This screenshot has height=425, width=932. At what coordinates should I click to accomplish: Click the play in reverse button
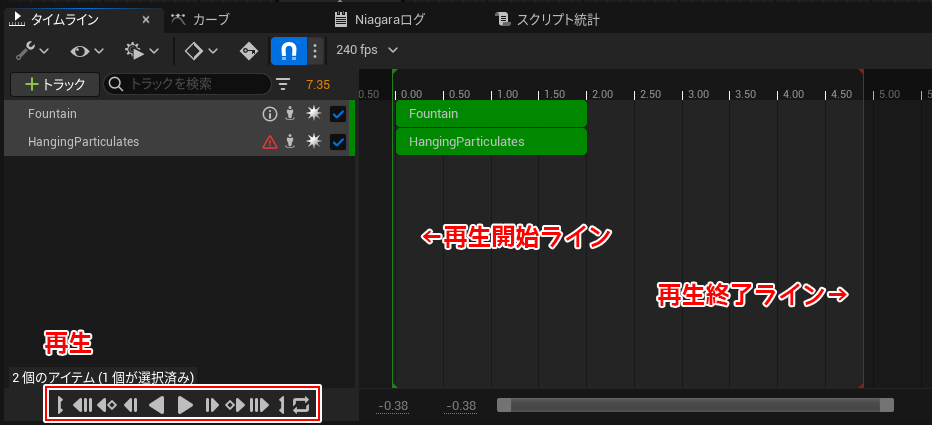click(157, 405)
